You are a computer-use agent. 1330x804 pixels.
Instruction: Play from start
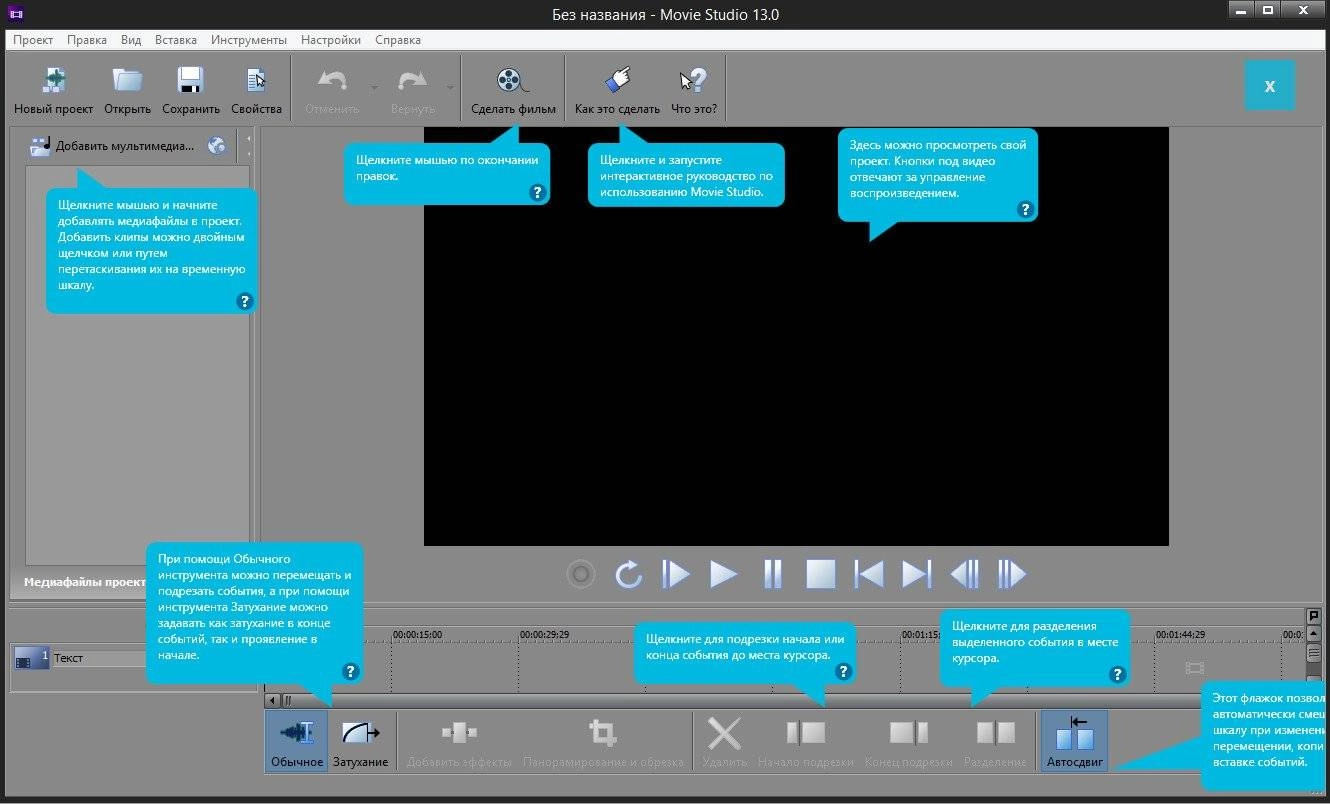676,574
